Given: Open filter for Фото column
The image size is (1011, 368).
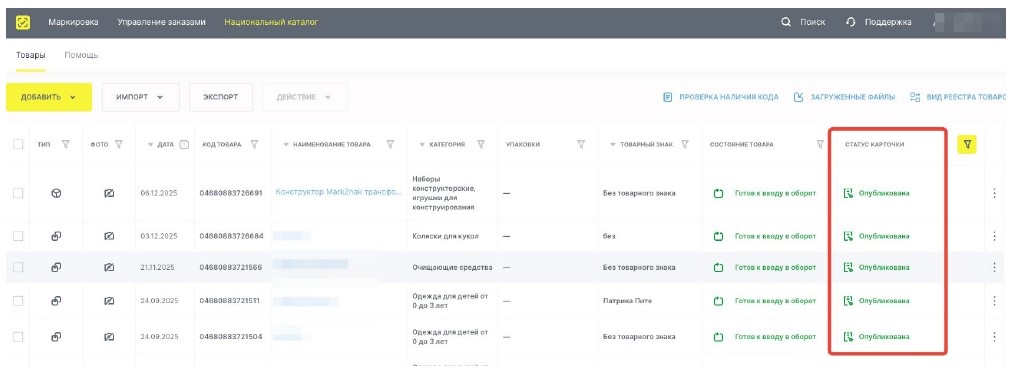Looking at the screenshot, I should [x=119, y=144].
